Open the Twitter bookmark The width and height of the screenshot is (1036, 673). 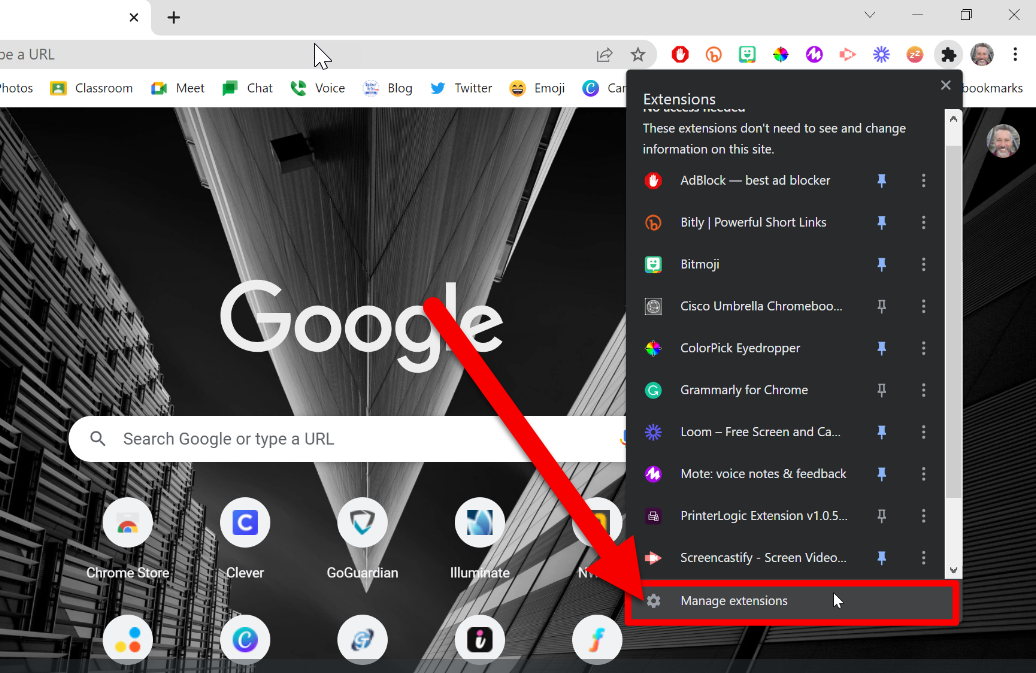coord(461,88)
